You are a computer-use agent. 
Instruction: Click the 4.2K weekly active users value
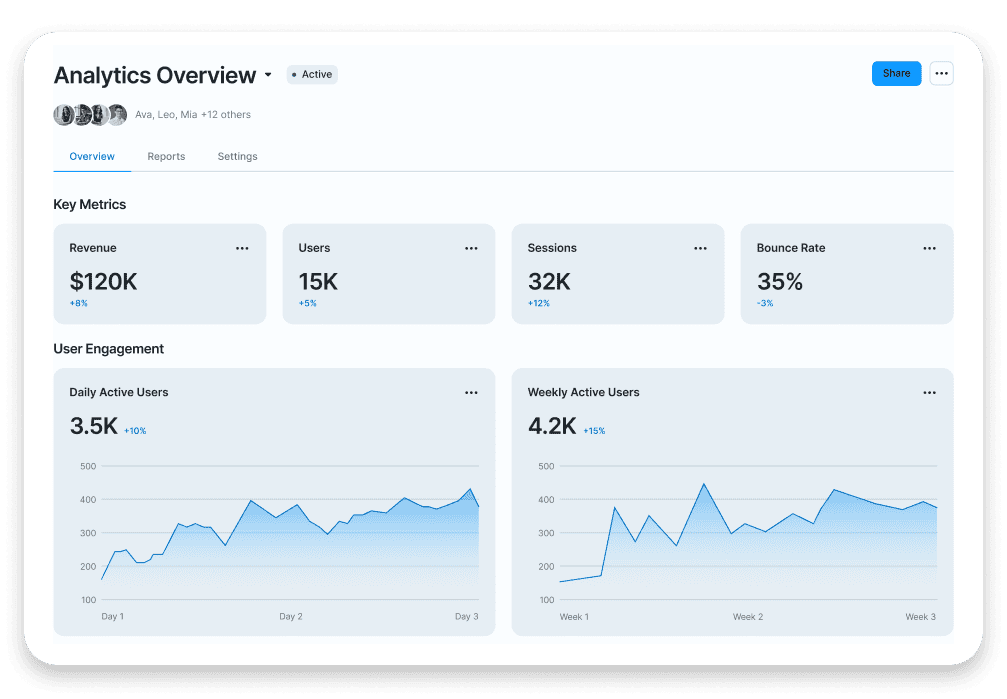(552, 426)
